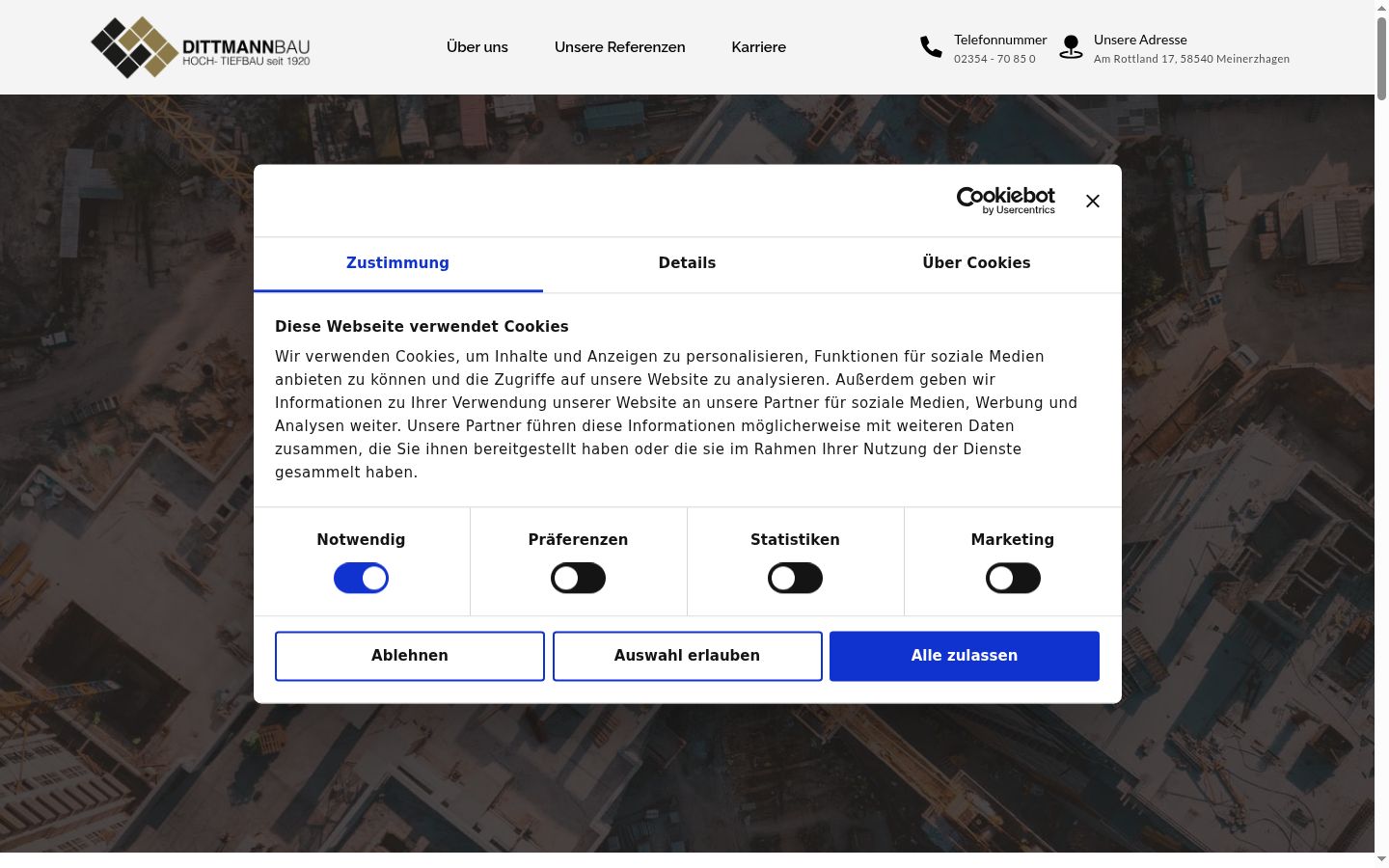This screenshot has height=868, width=1389.
Task: Go to Unsere Referenzen page
Action: pos(620,47)
